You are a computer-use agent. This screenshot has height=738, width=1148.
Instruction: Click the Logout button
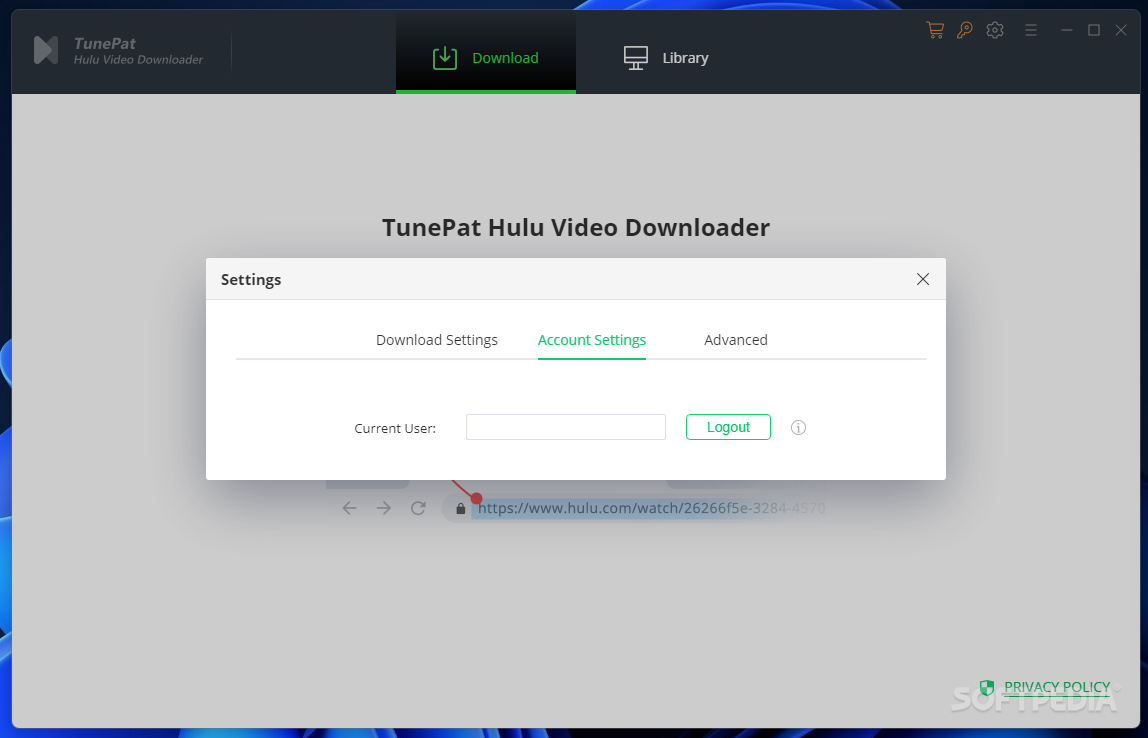(x=728, y=427)
